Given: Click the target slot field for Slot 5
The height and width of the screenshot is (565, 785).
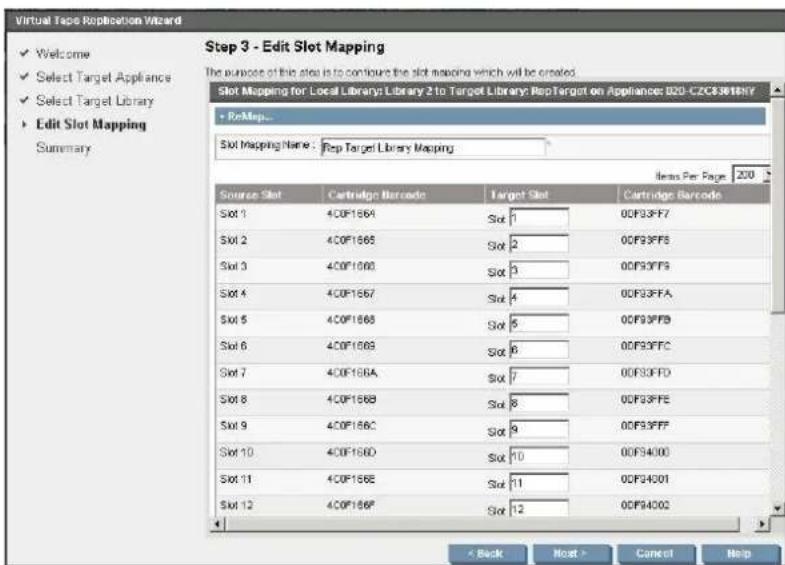Looking at the screenshot, I should click(539, 323).
